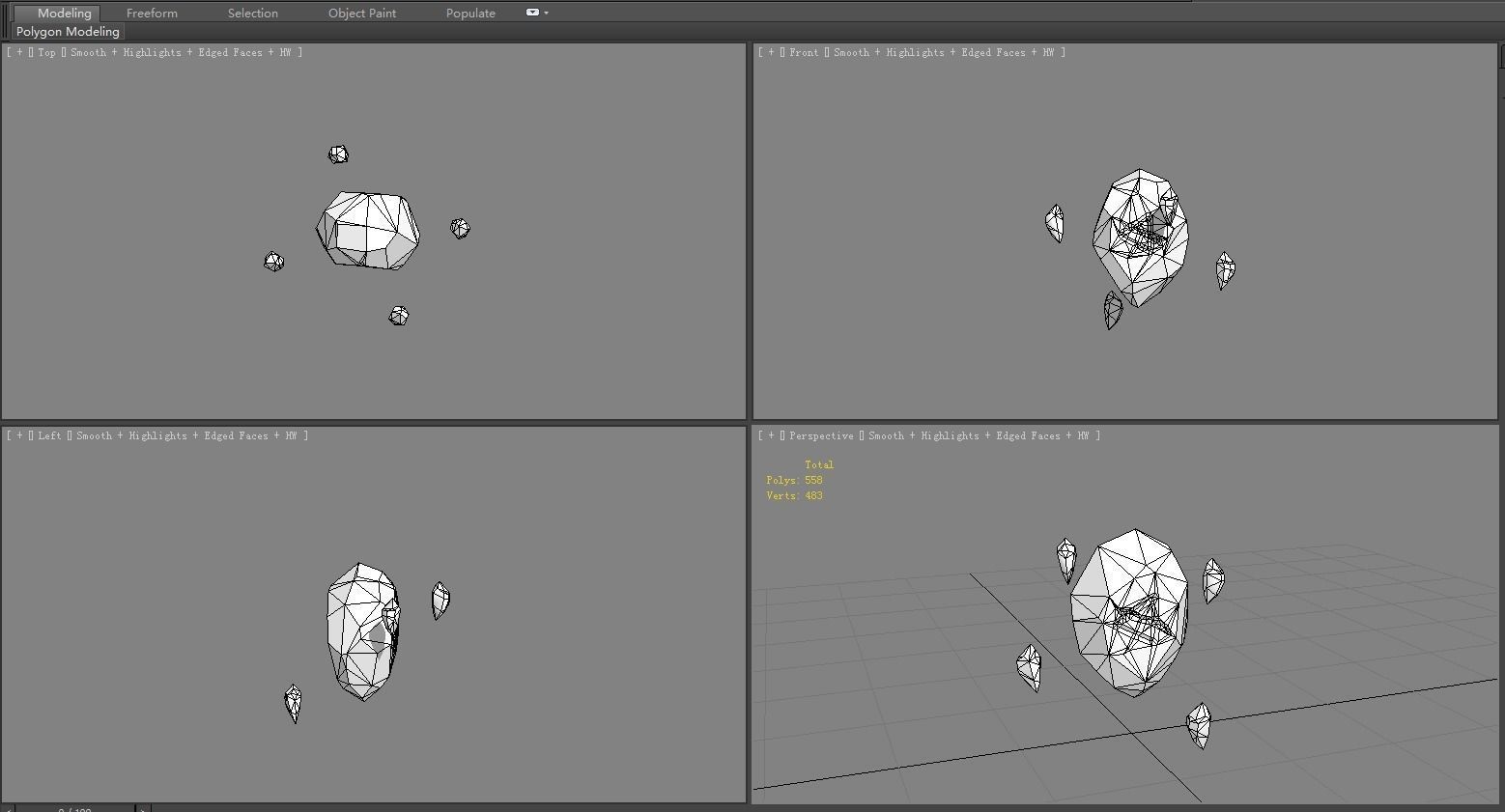The height and width of the screenshot is (812, 1505).
Task: Click the Perspective viewport name label
Action: (x=821, y=435)
